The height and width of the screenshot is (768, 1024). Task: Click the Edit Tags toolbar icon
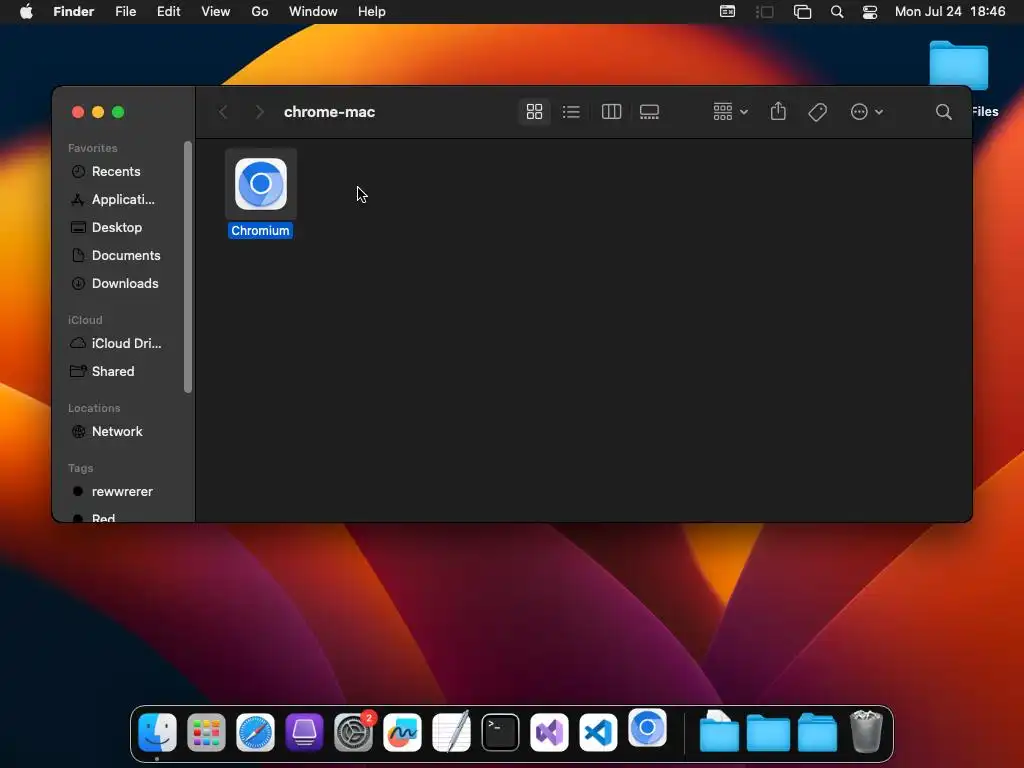(817, 112)
